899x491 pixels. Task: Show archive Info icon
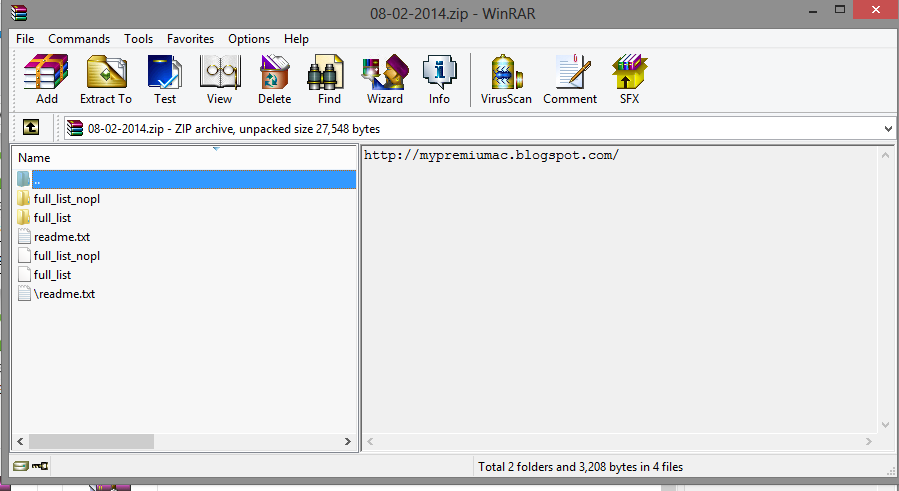coord(439,72)
